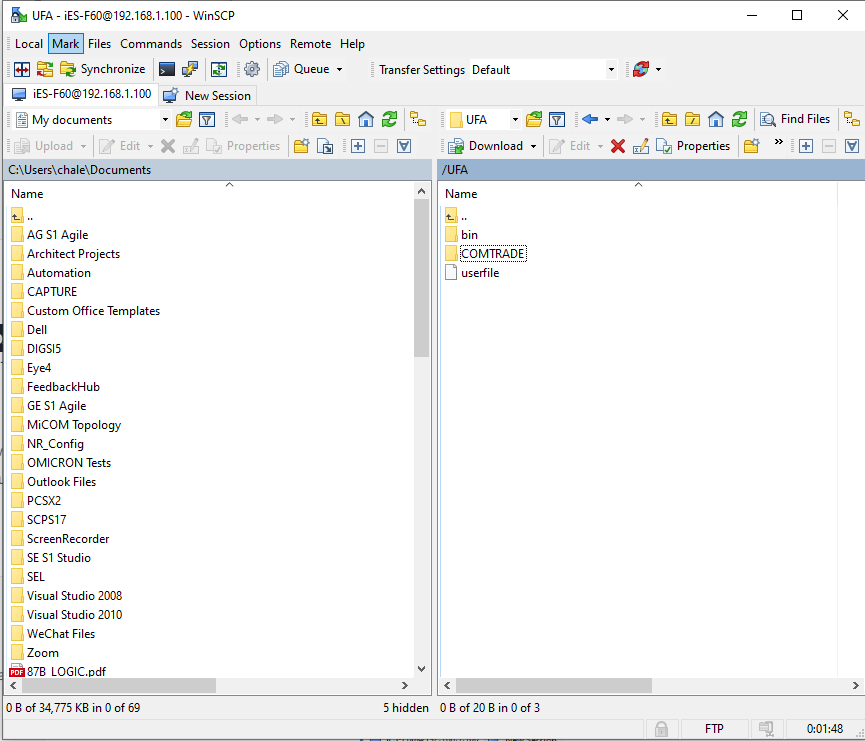
Task: Expand the Queue dropdown arrow
Action: click(x=339, y=69)
